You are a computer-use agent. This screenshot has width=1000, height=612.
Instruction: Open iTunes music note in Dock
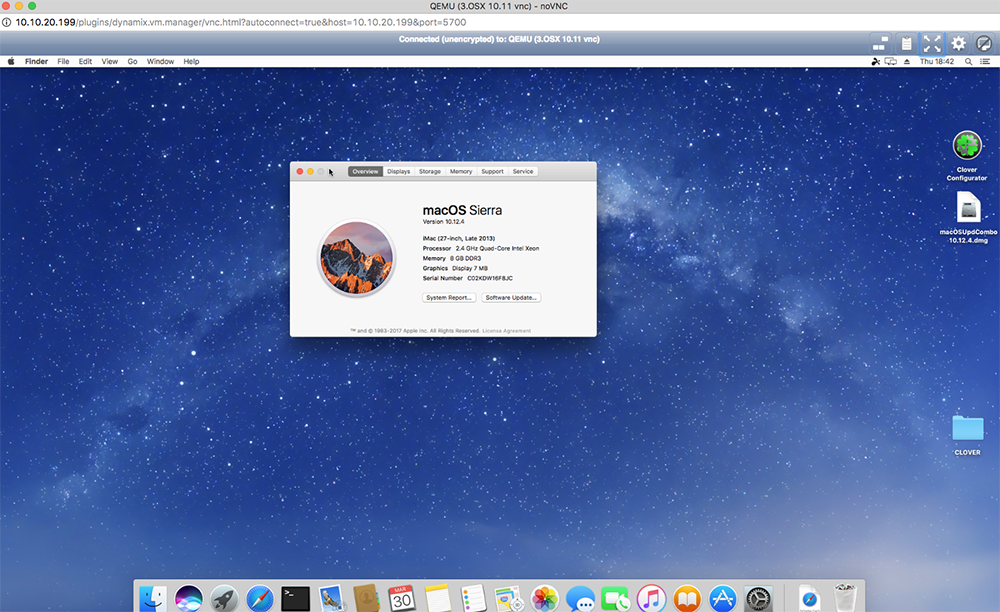[x=651, y=599]
